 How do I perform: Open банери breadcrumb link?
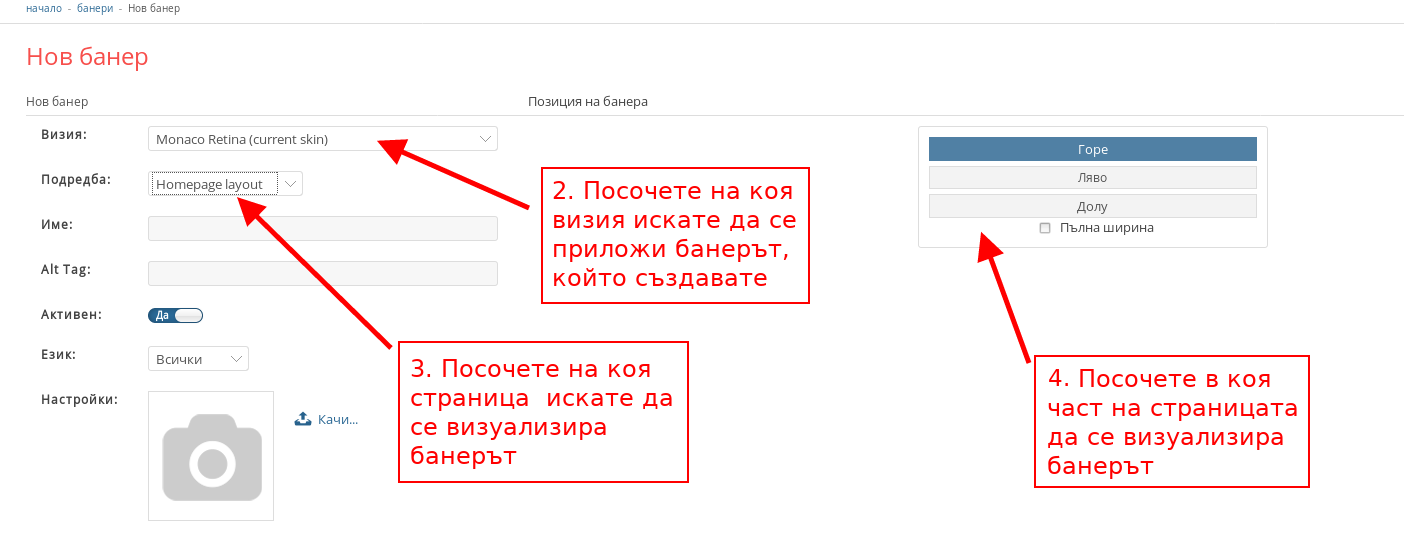pos(95,8)
